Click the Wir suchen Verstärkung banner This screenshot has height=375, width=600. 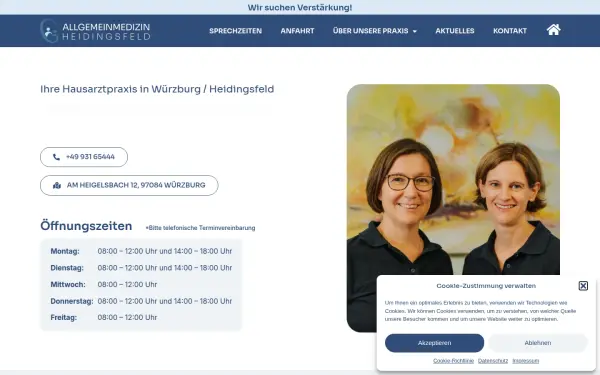click(300, 8)
